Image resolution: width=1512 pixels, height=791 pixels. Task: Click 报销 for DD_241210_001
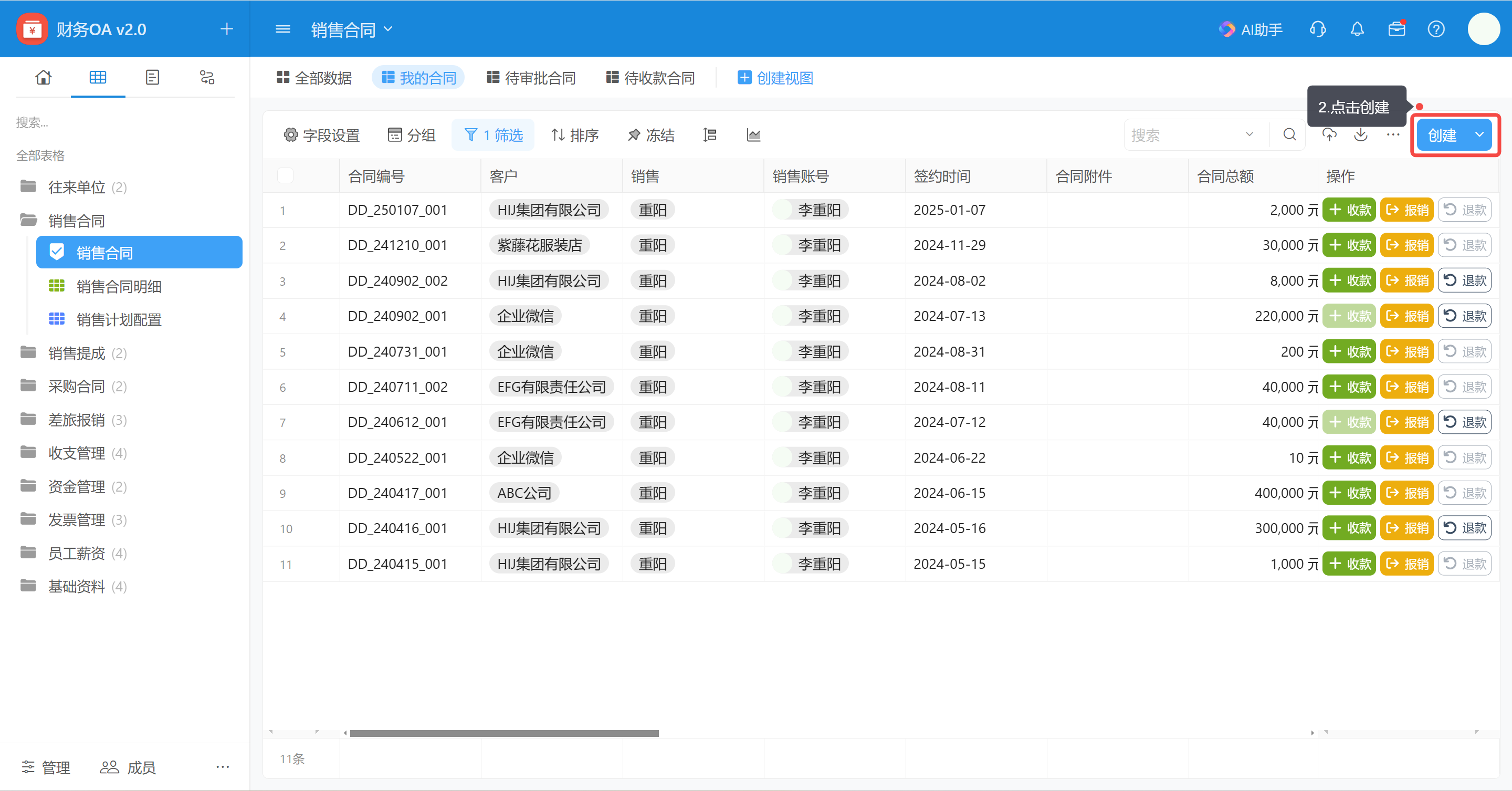coord(1407,245)
